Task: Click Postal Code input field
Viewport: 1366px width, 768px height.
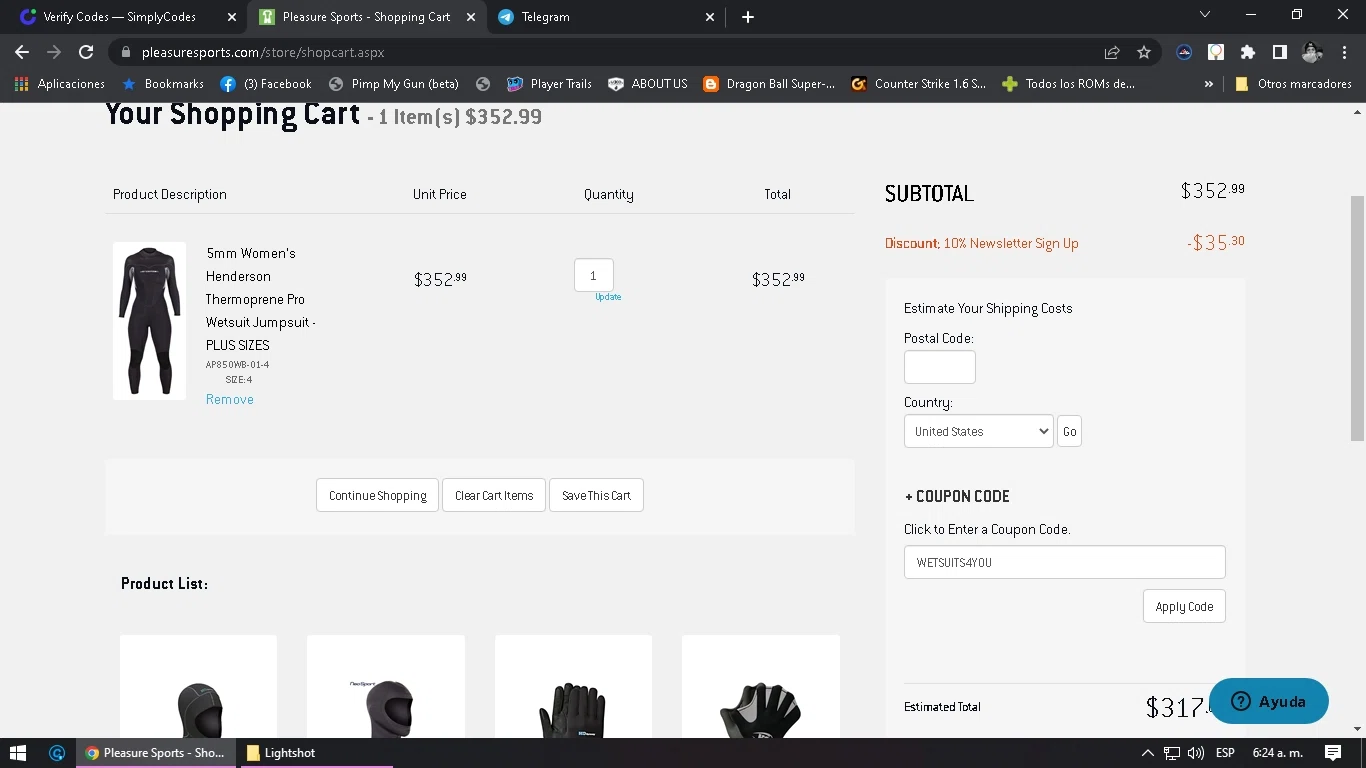Action: coord(940,367)
